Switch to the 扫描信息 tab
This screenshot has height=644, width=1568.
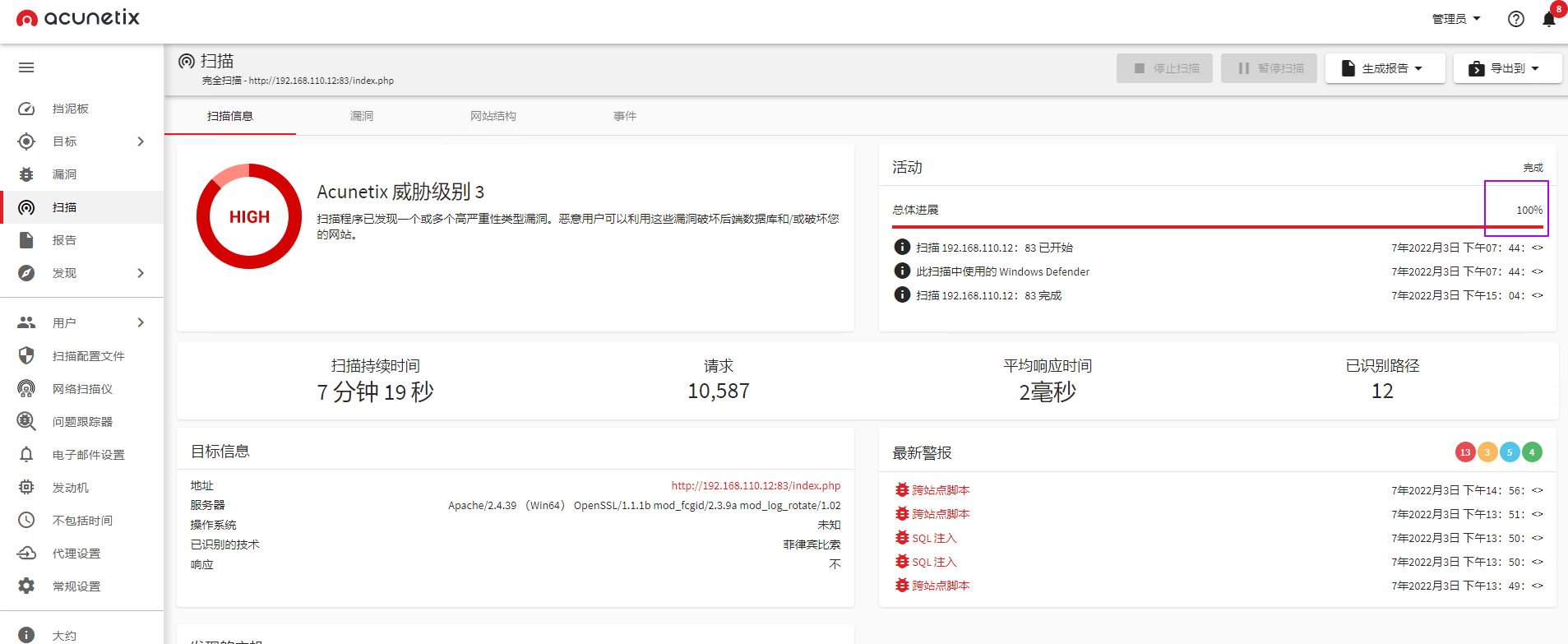pos(230,116)
